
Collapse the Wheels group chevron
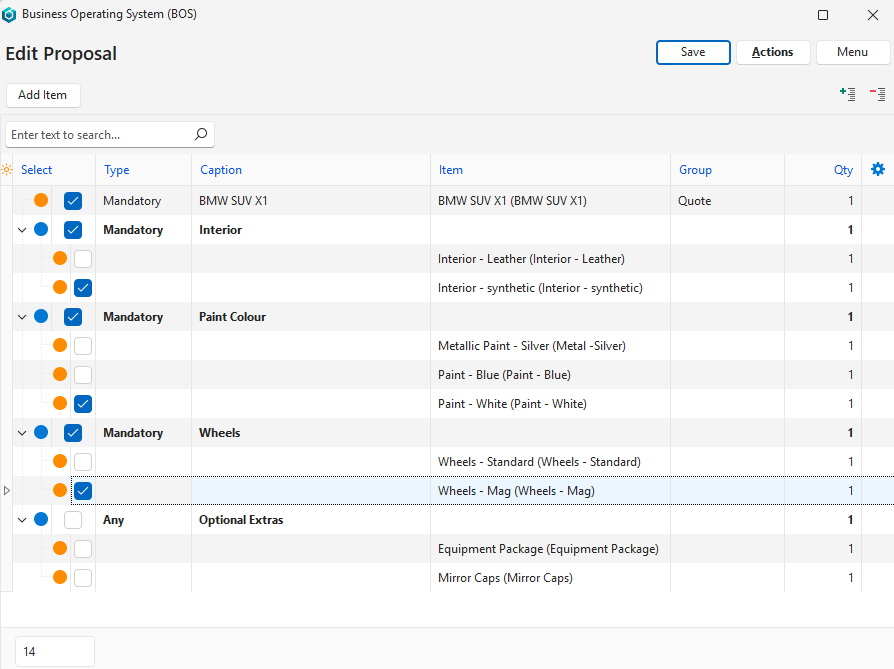pyautogui.click(x=22, y=433)
